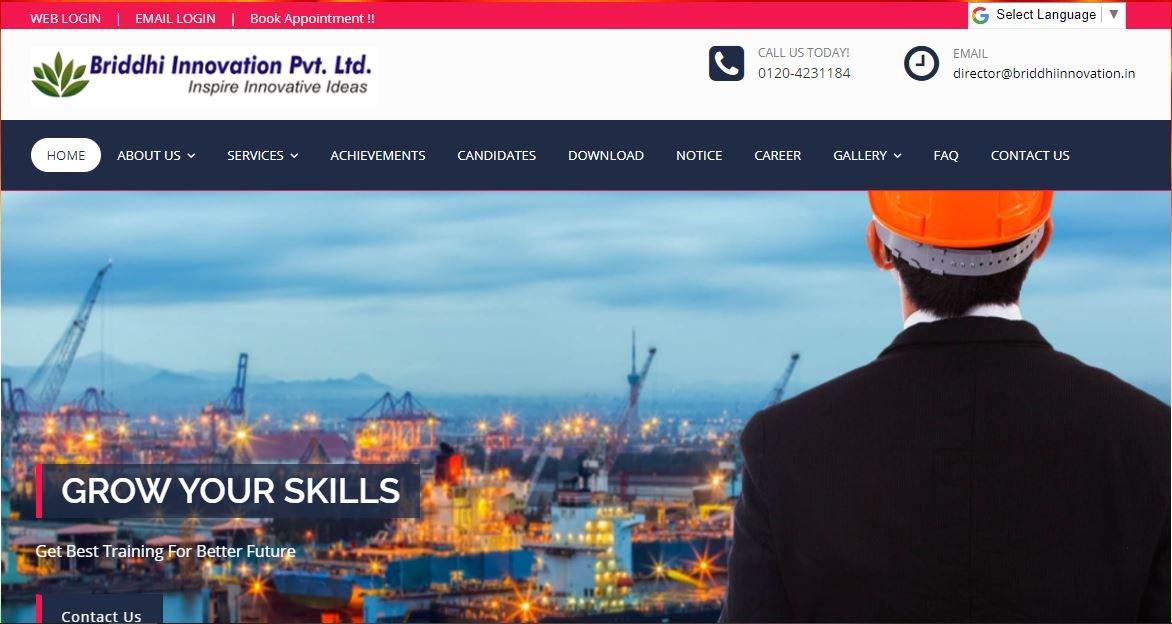Click the WEB LOGIN link
The image size is (1172, 624).
[x=65, y=19]
